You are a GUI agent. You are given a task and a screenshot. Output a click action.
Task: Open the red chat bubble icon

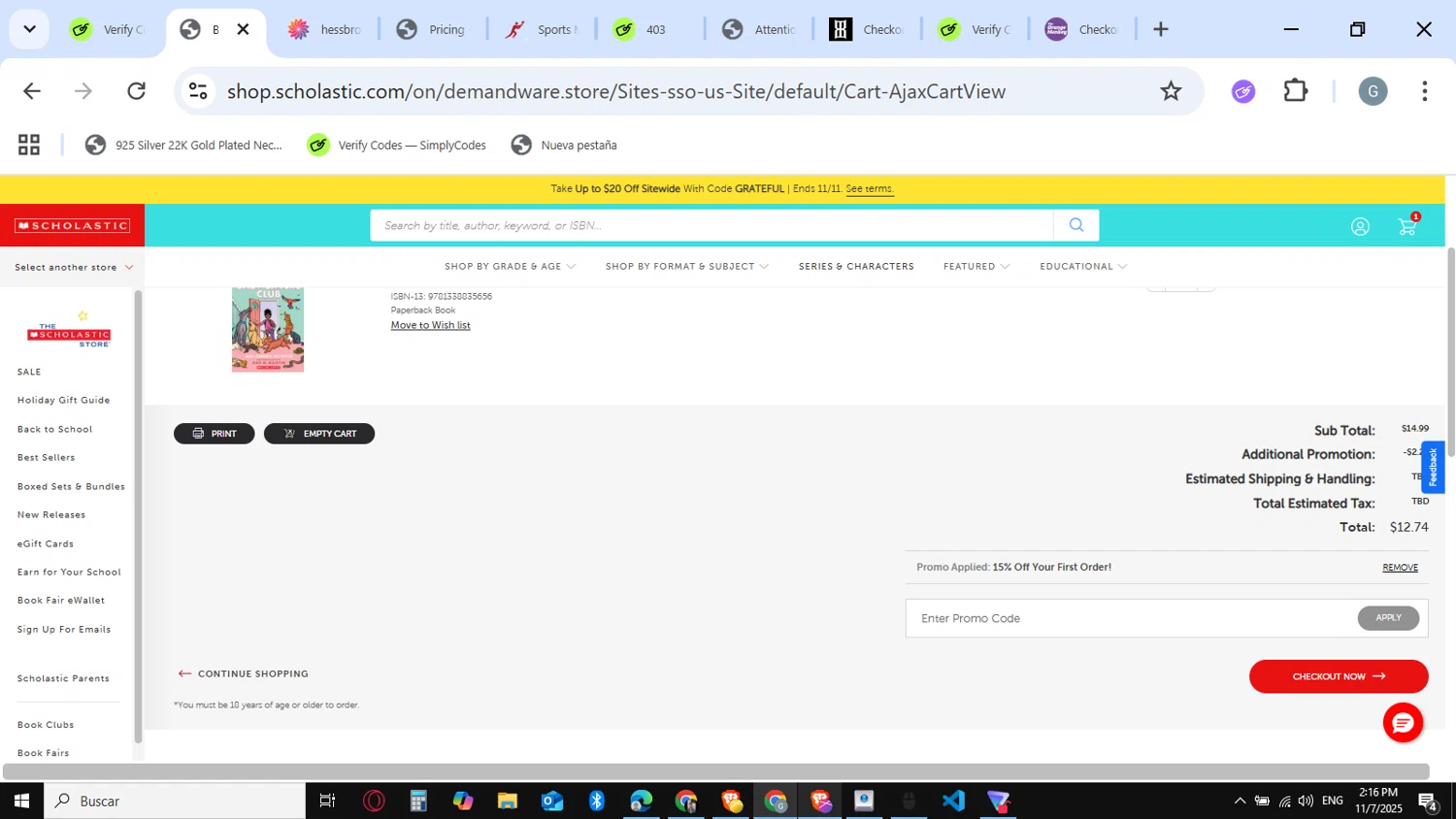pyautogui.click(x=1403, y=723)
